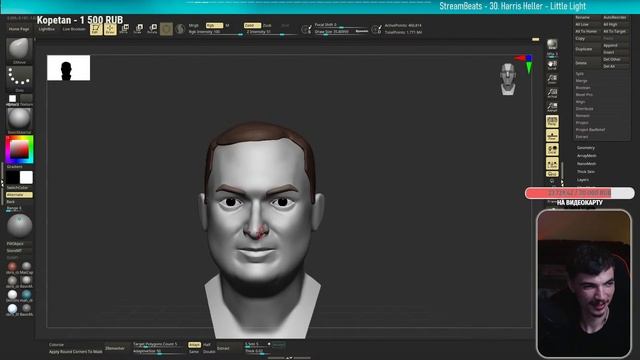Select the Scale transform icon
Image resolution: width=640 pixels, height=360 pixels.
(x=138, y=29)
